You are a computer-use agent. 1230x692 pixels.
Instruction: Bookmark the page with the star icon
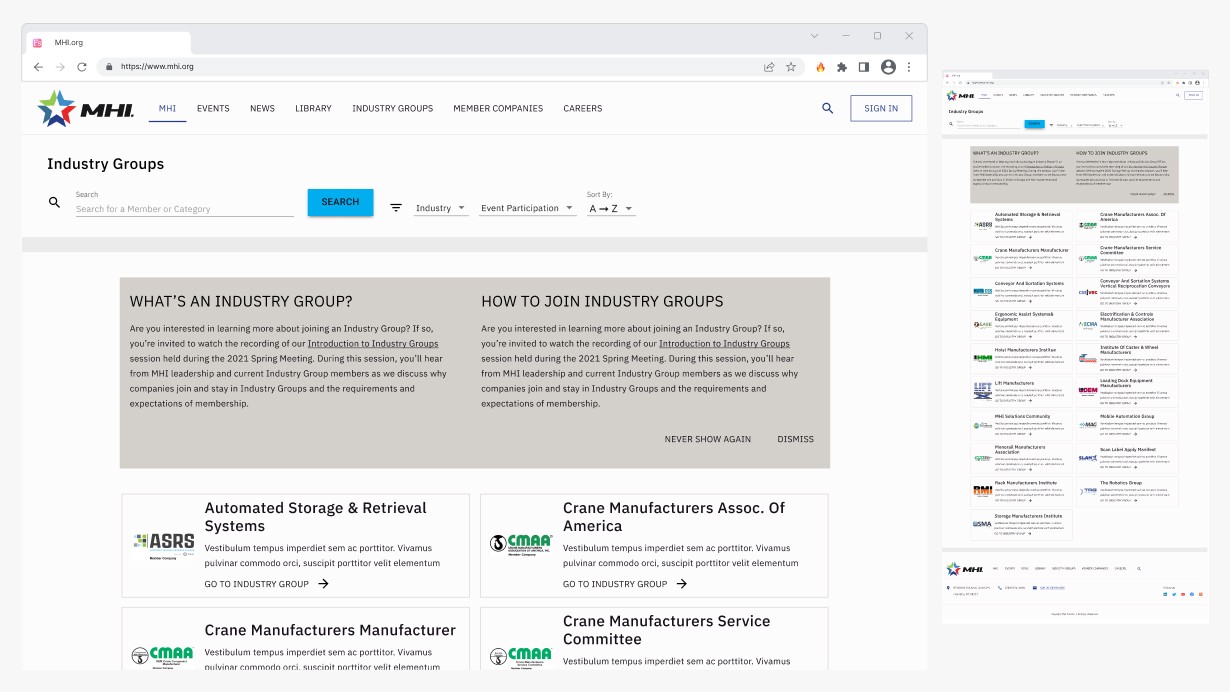[791, 67]
